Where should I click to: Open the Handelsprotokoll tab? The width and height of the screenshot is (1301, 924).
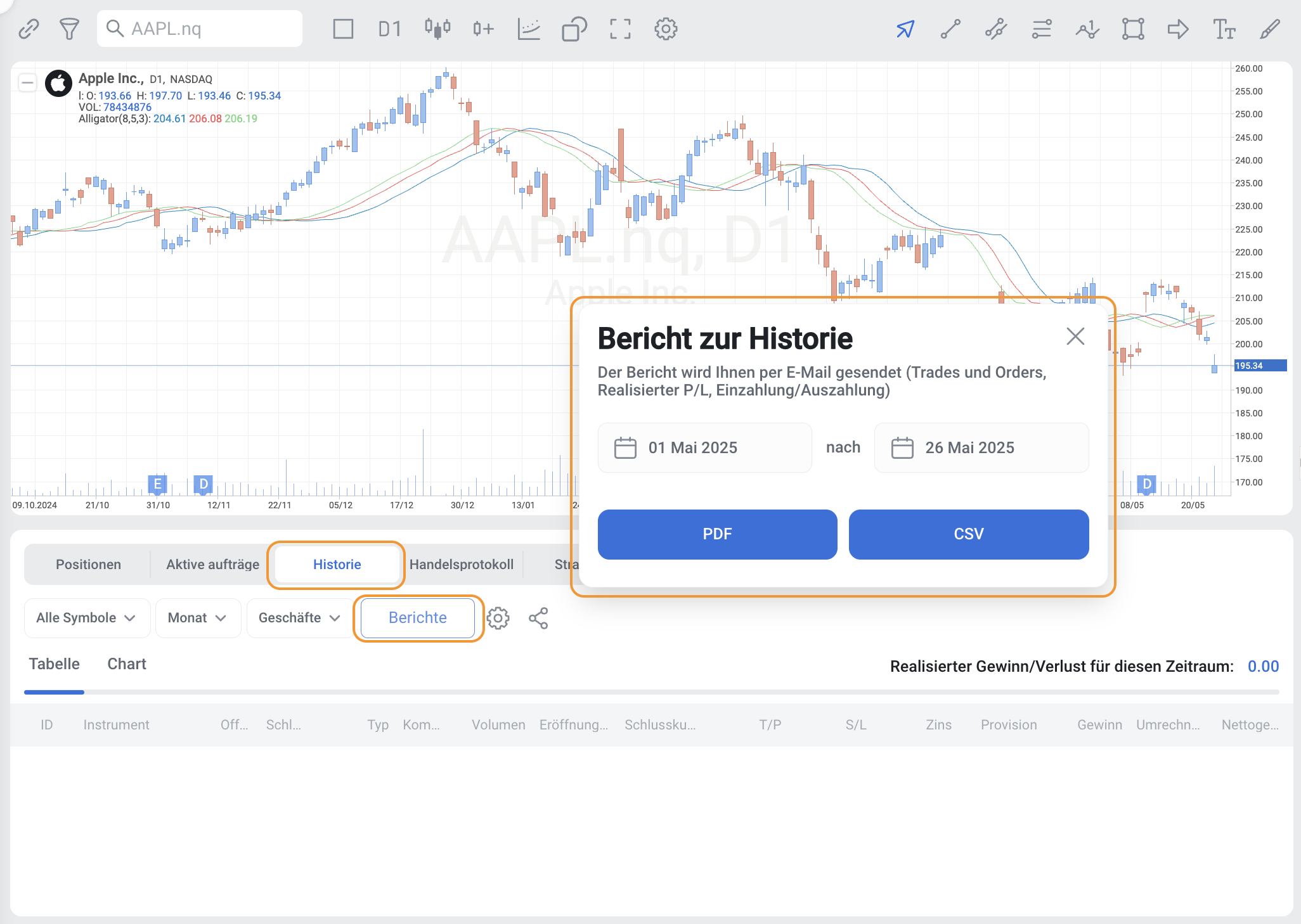tap(461, 565)
